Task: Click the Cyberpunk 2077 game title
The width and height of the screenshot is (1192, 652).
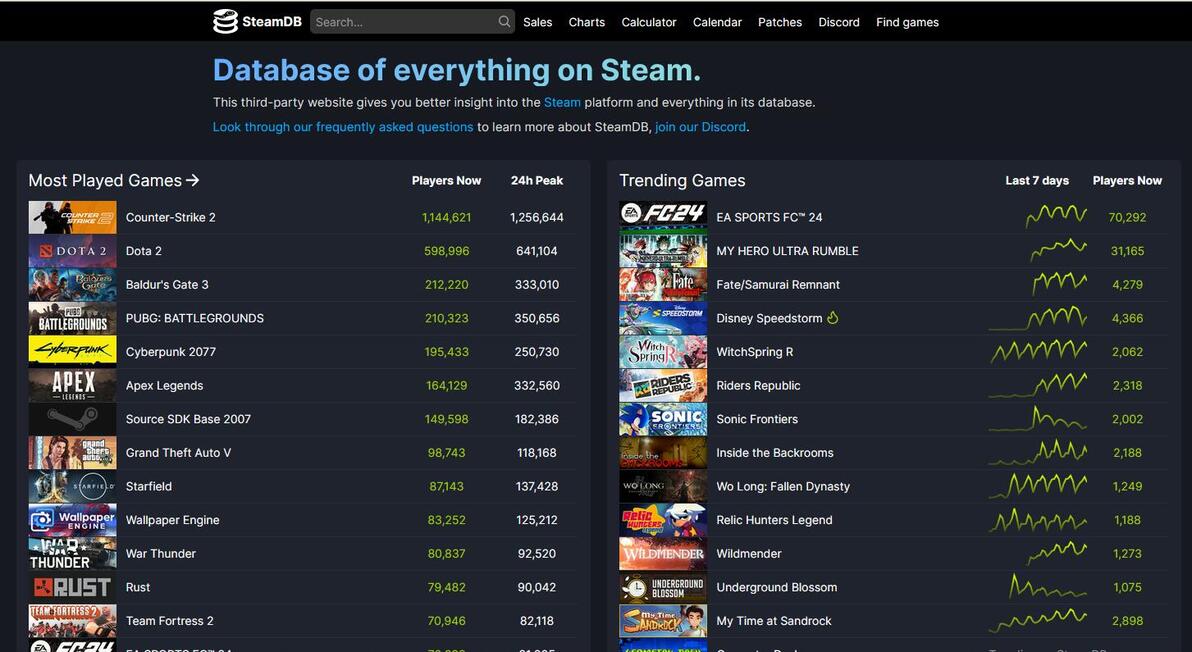Action: pos(170,352)
